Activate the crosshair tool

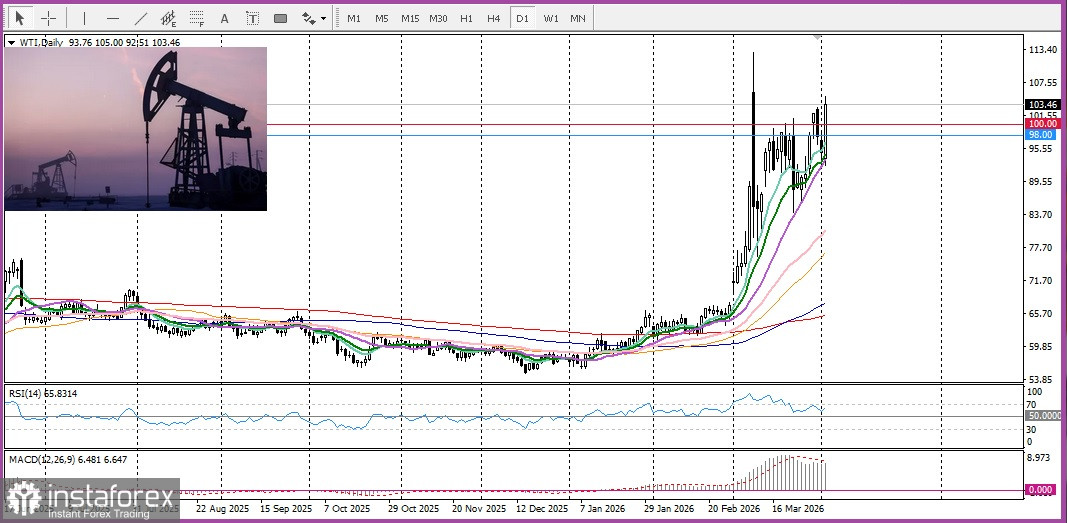(48, 18)
